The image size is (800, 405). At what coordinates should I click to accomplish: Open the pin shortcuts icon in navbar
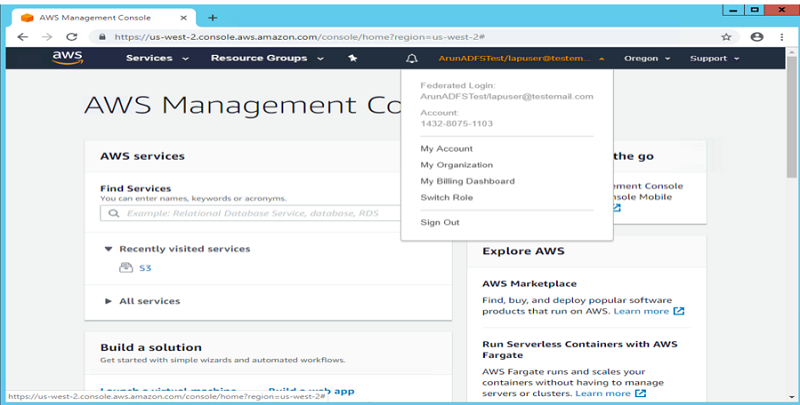point(353,58)
